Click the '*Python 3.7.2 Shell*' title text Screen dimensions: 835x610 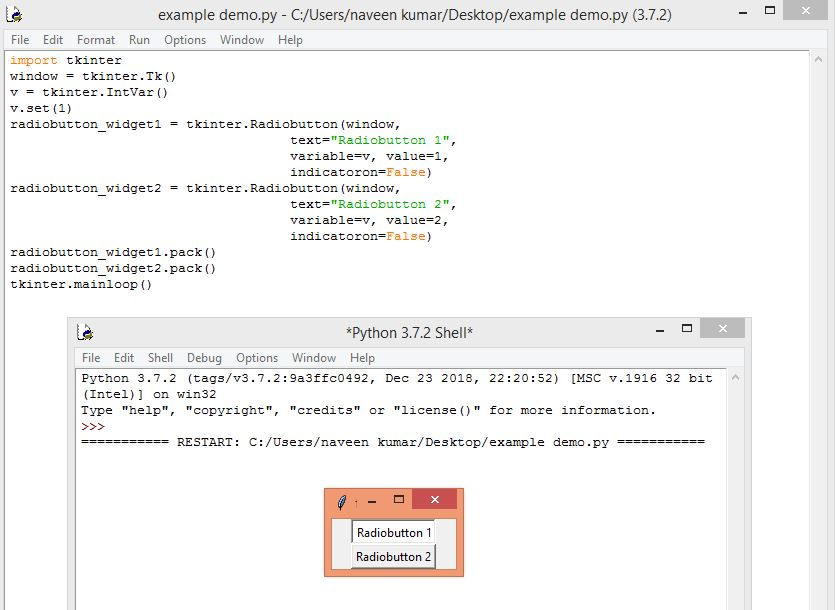pos(409,332)
